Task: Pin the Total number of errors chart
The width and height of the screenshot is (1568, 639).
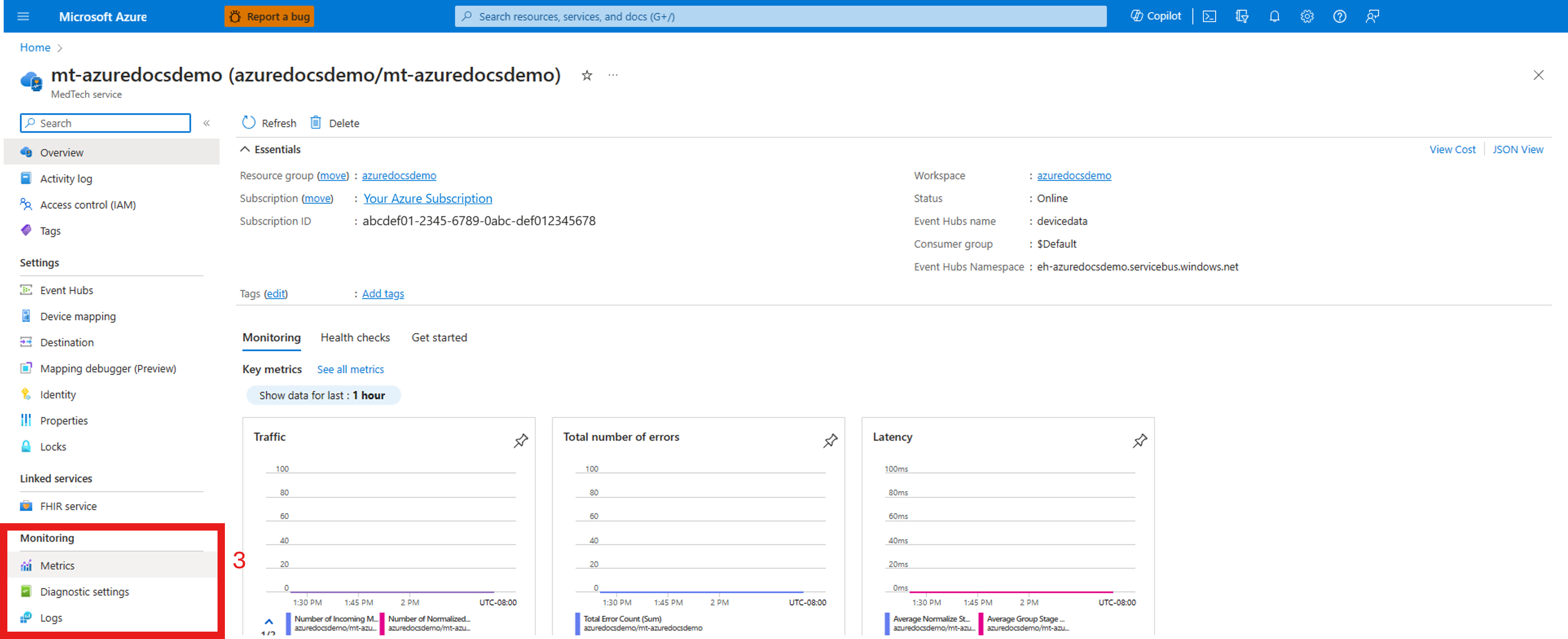Action: click(x=830, y=441)
